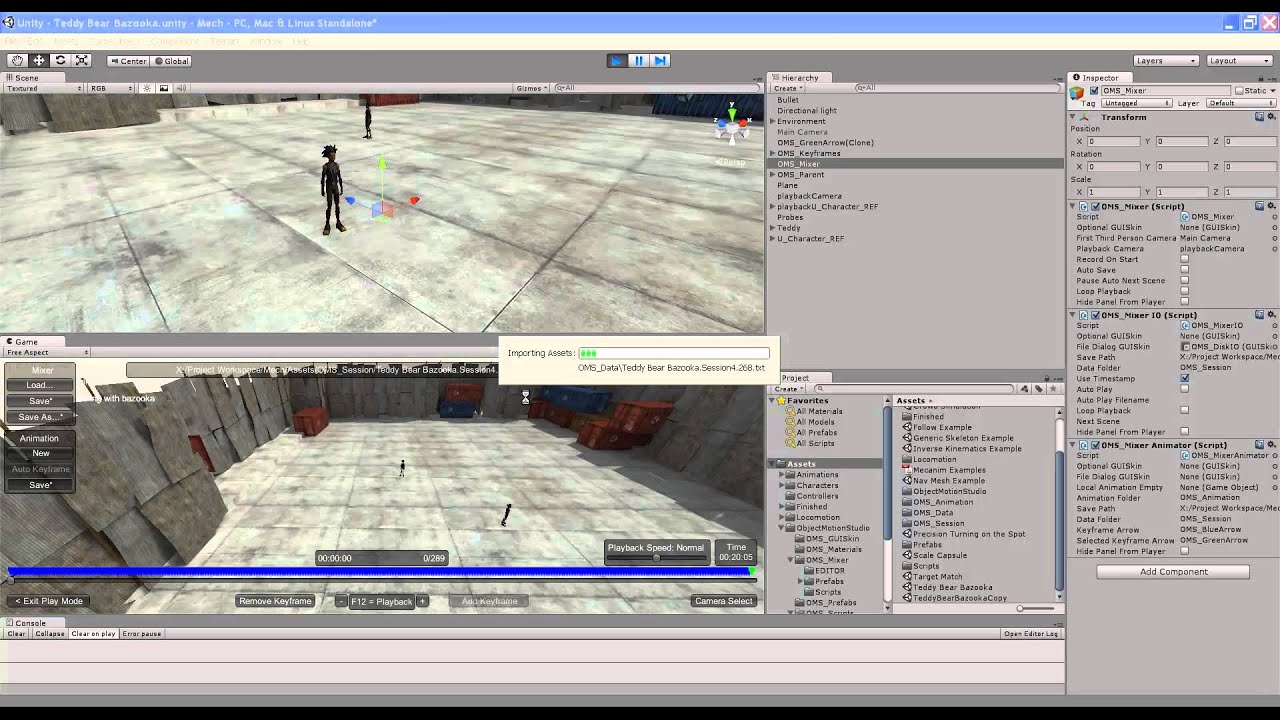This screenshot has width=1280, height=720.
Task: Enable Record On Start checkbox
Action: pos(1185,259)
